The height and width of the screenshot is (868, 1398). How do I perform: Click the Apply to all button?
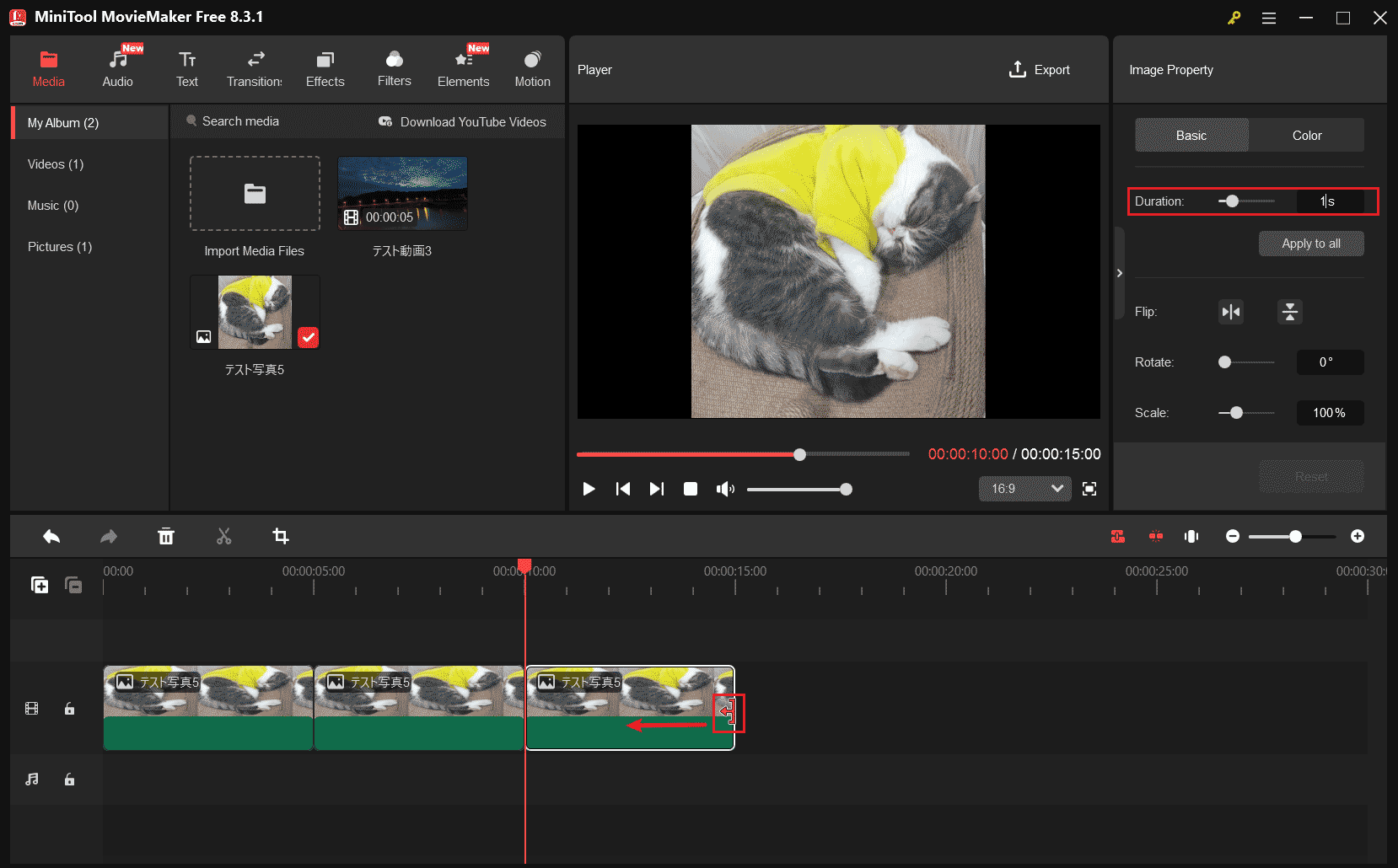[x=1310, y=244]
